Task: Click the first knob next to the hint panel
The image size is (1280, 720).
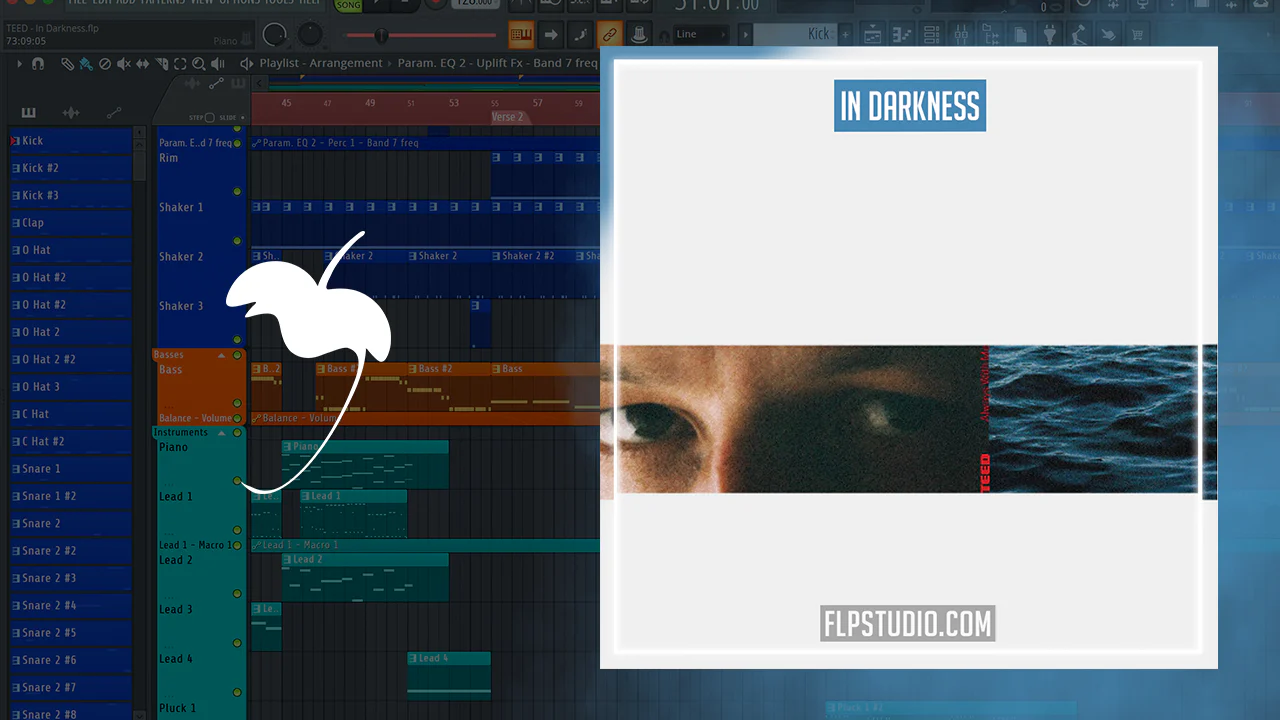Action: pyautogui.click(x=274, y=35)
